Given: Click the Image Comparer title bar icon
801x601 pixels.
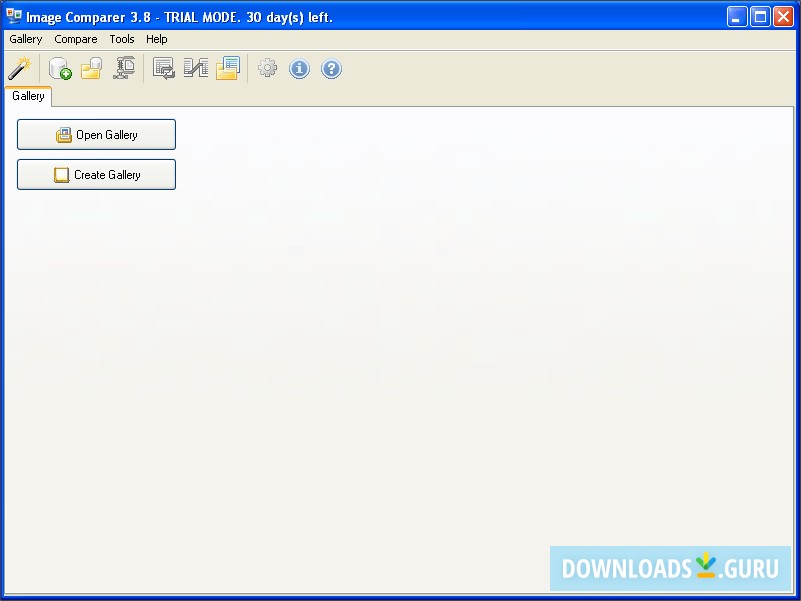Looking at the screenshot, I should point(14,16).
